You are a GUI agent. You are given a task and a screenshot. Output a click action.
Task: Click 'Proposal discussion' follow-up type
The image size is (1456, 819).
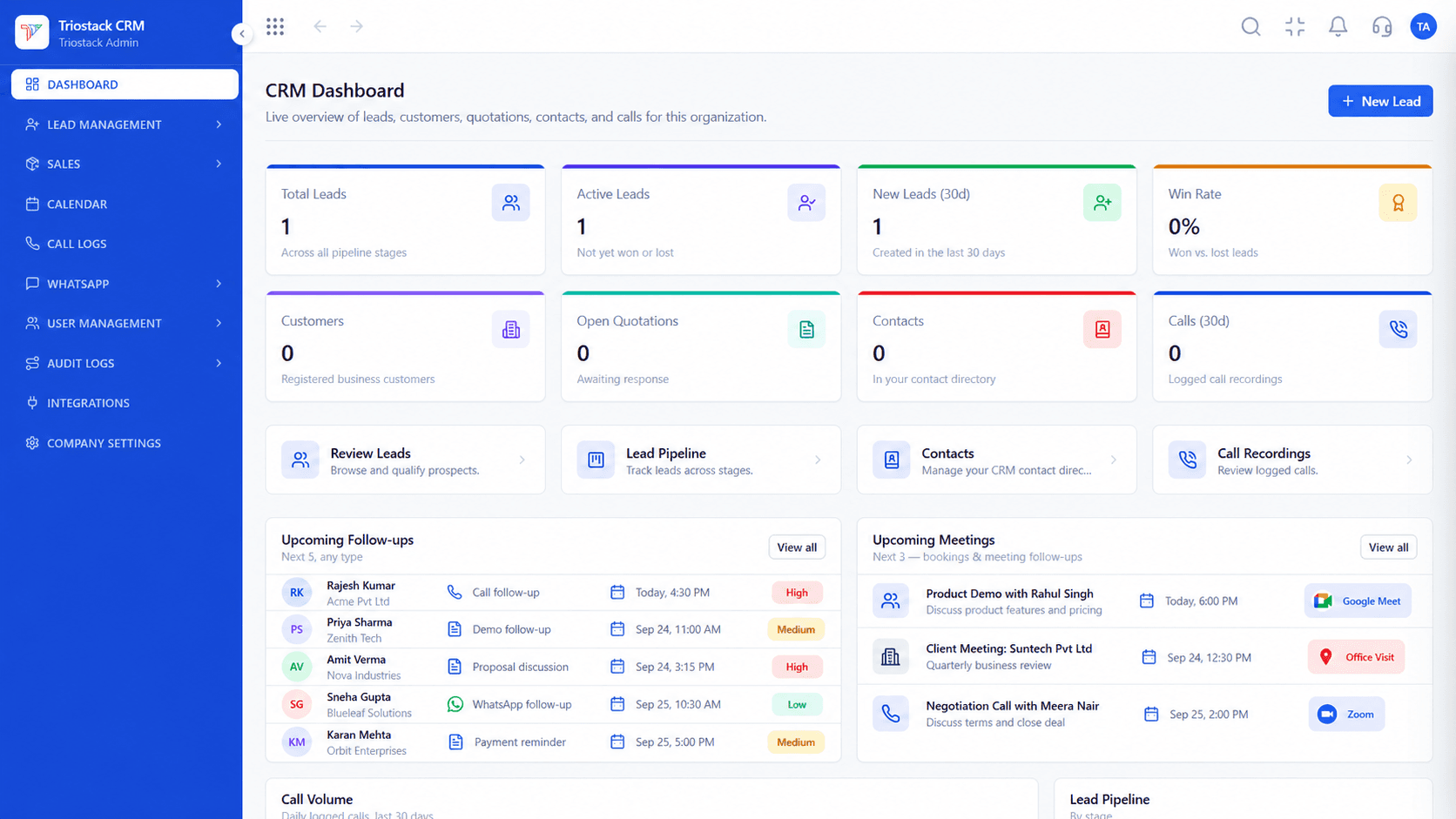pyautogui.click(x=520, y=667)
